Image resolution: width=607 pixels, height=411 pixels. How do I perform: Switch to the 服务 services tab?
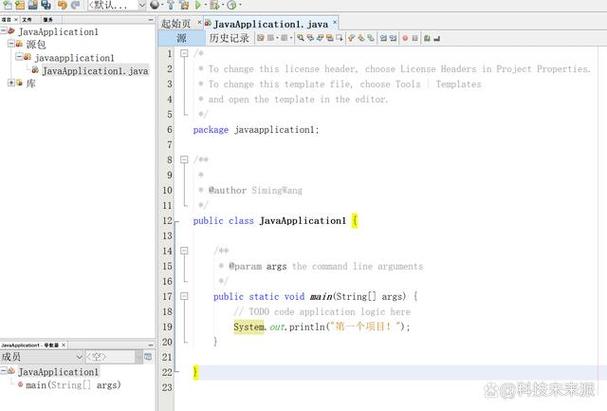(x=48, y=19)
